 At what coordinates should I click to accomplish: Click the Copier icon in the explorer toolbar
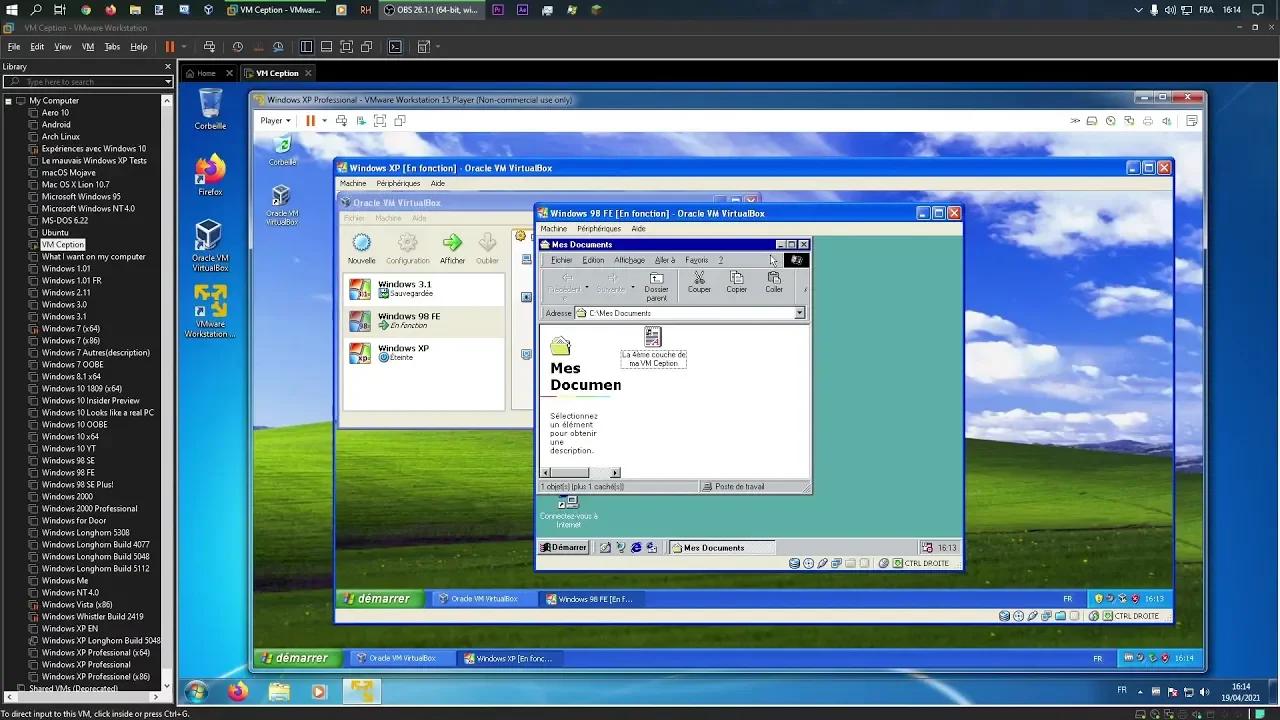736,280
